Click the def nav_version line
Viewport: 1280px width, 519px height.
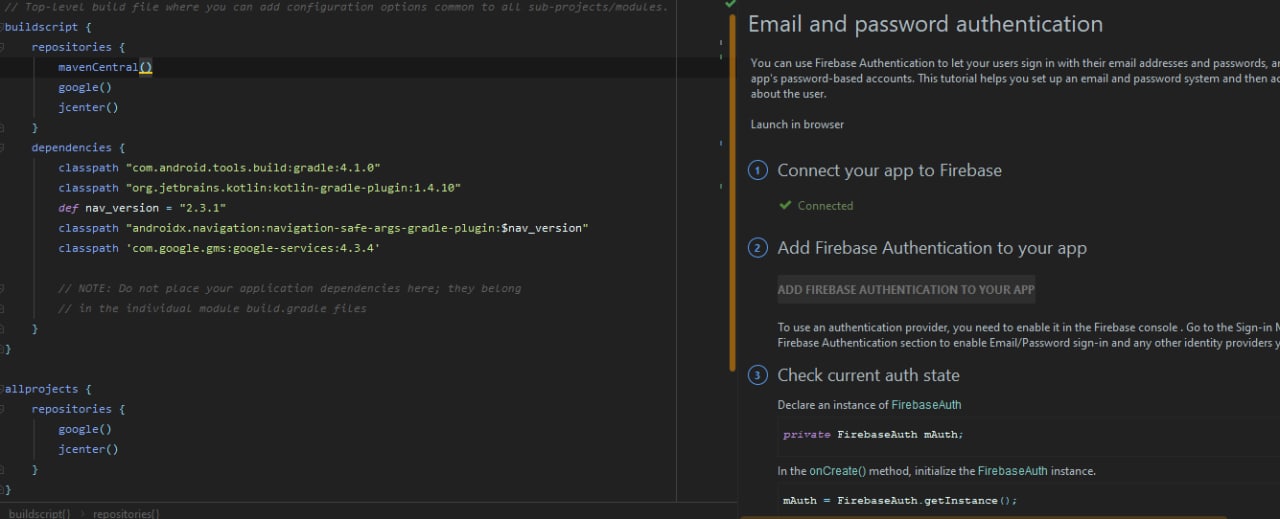142,208
